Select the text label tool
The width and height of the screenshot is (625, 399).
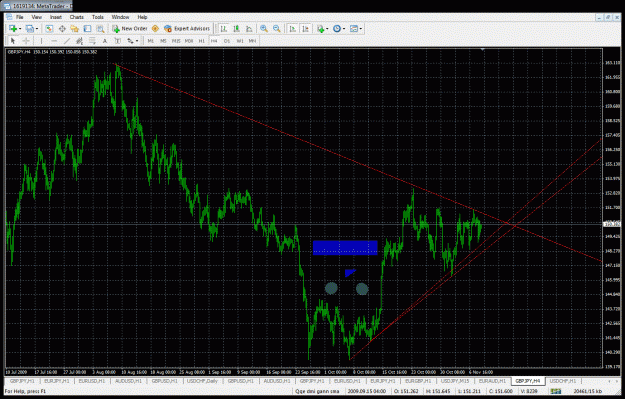click(118, 41)
